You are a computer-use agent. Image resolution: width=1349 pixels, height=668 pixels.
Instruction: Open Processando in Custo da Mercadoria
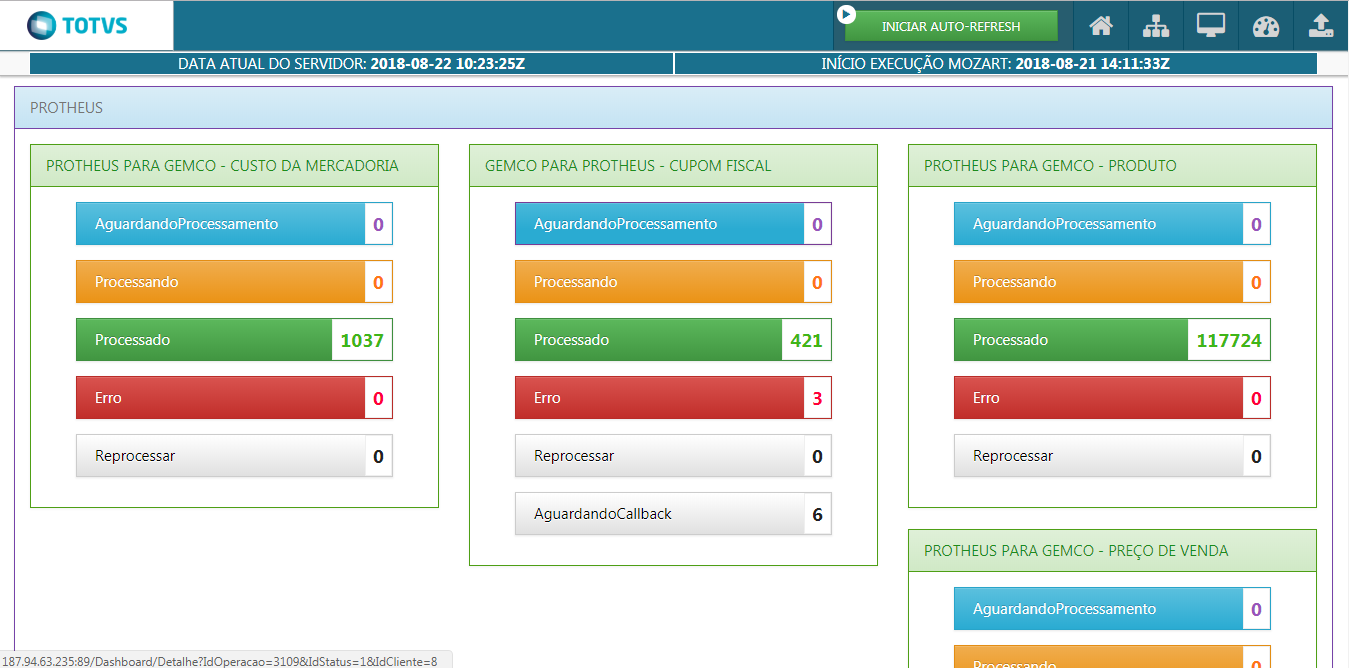coord(234,282)
